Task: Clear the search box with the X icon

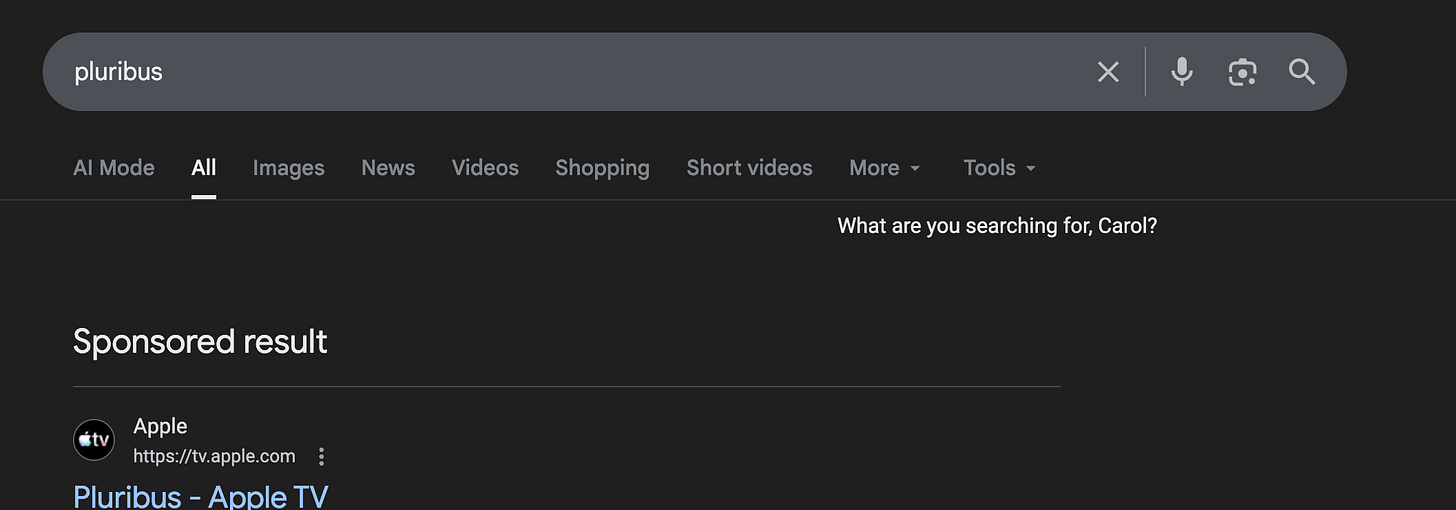Action: coord(1108,72)
